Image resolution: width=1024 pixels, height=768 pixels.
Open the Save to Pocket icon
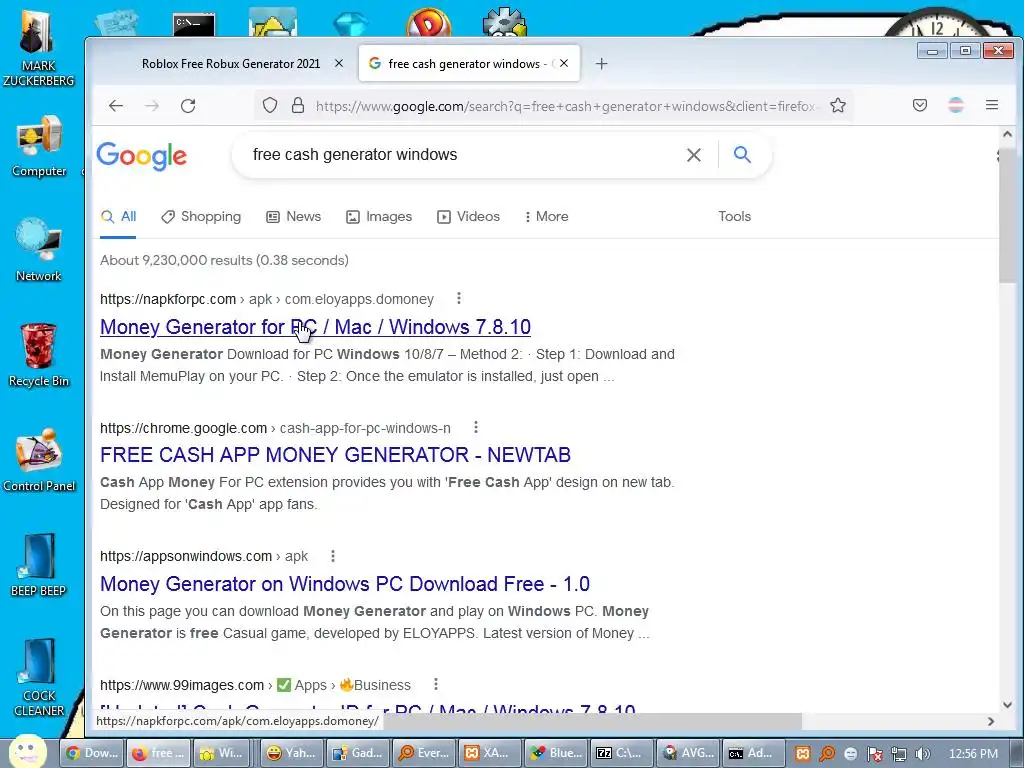coord(920,105)
